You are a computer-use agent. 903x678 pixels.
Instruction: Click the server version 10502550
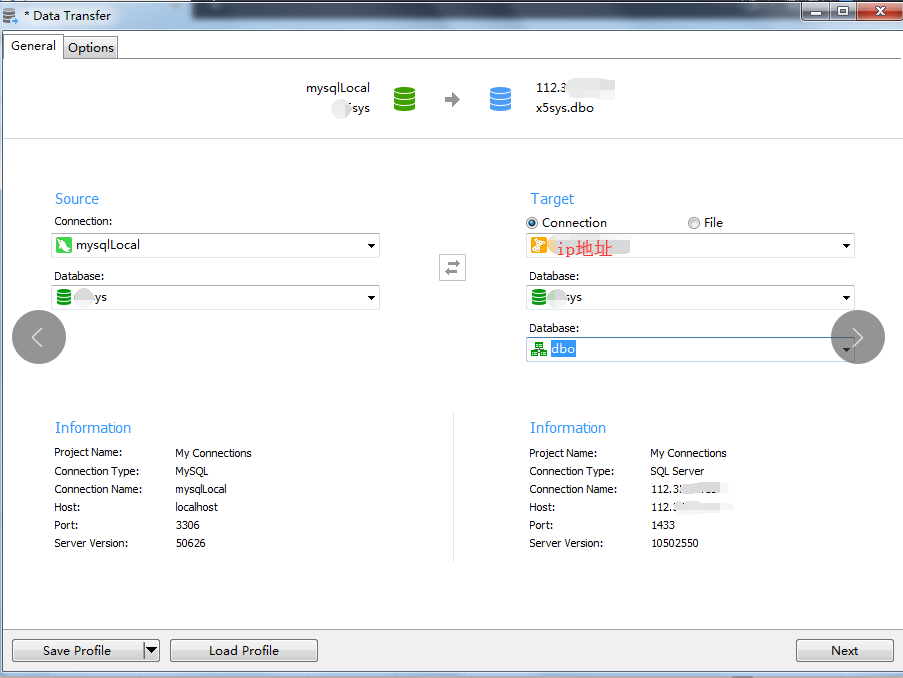coord(674,543)
